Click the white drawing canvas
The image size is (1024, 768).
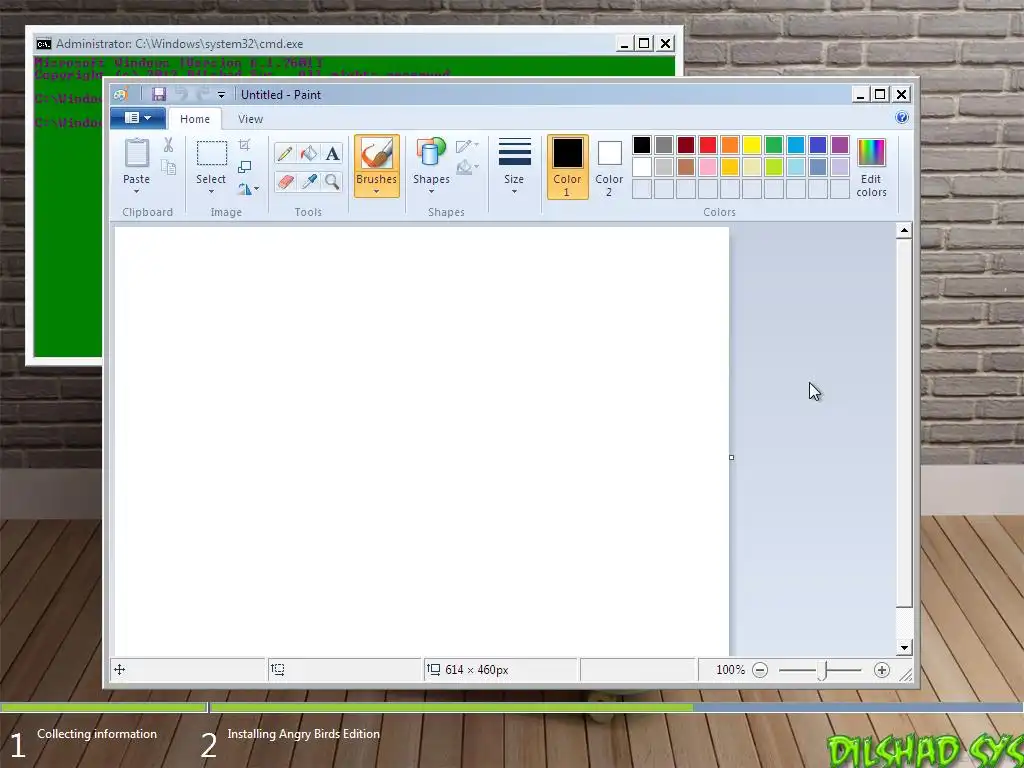[422, 441]
